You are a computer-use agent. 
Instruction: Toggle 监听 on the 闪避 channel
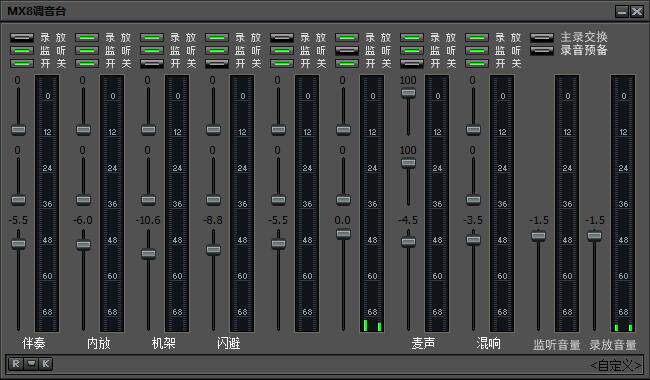pyautogui.click(x=217, y=51)
